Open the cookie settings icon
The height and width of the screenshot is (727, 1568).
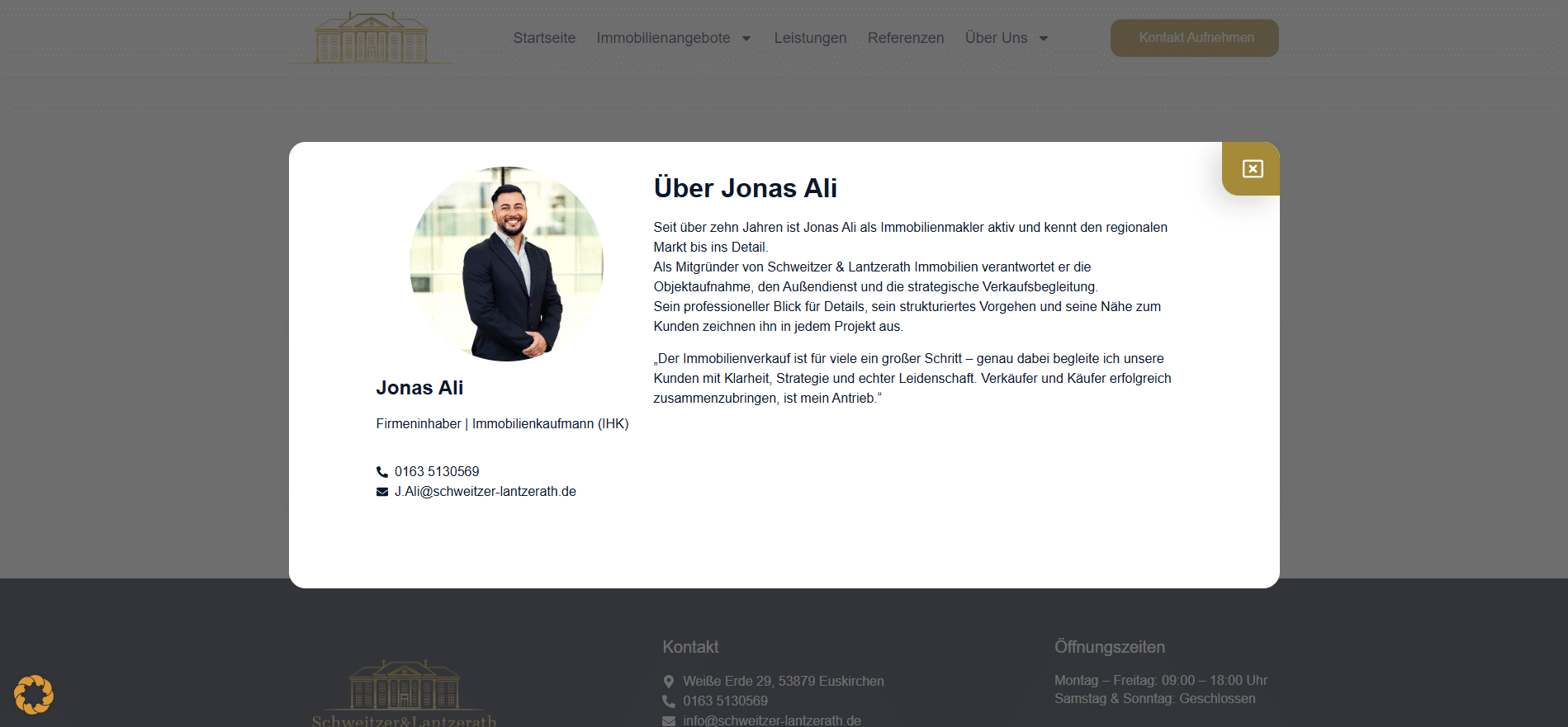point(34,694)
